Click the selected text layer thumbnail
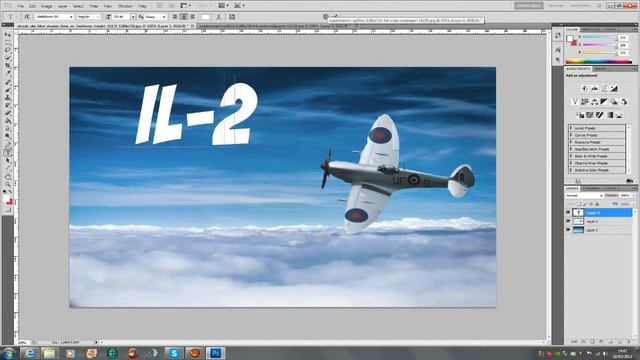The width and height of the screenshot is (640, 360). click(578, 213)
